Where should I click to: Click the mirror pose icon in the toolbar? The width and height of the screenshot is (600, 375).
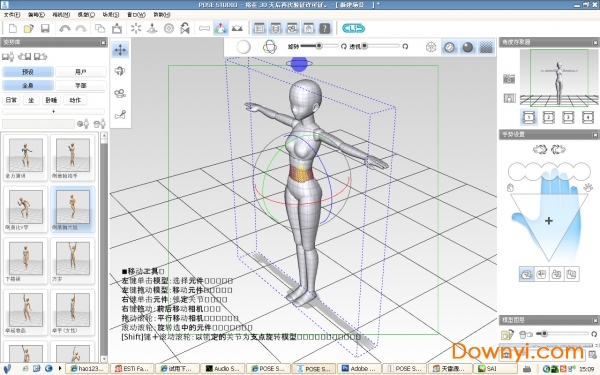pyautogui.click(x=185, y=28)
